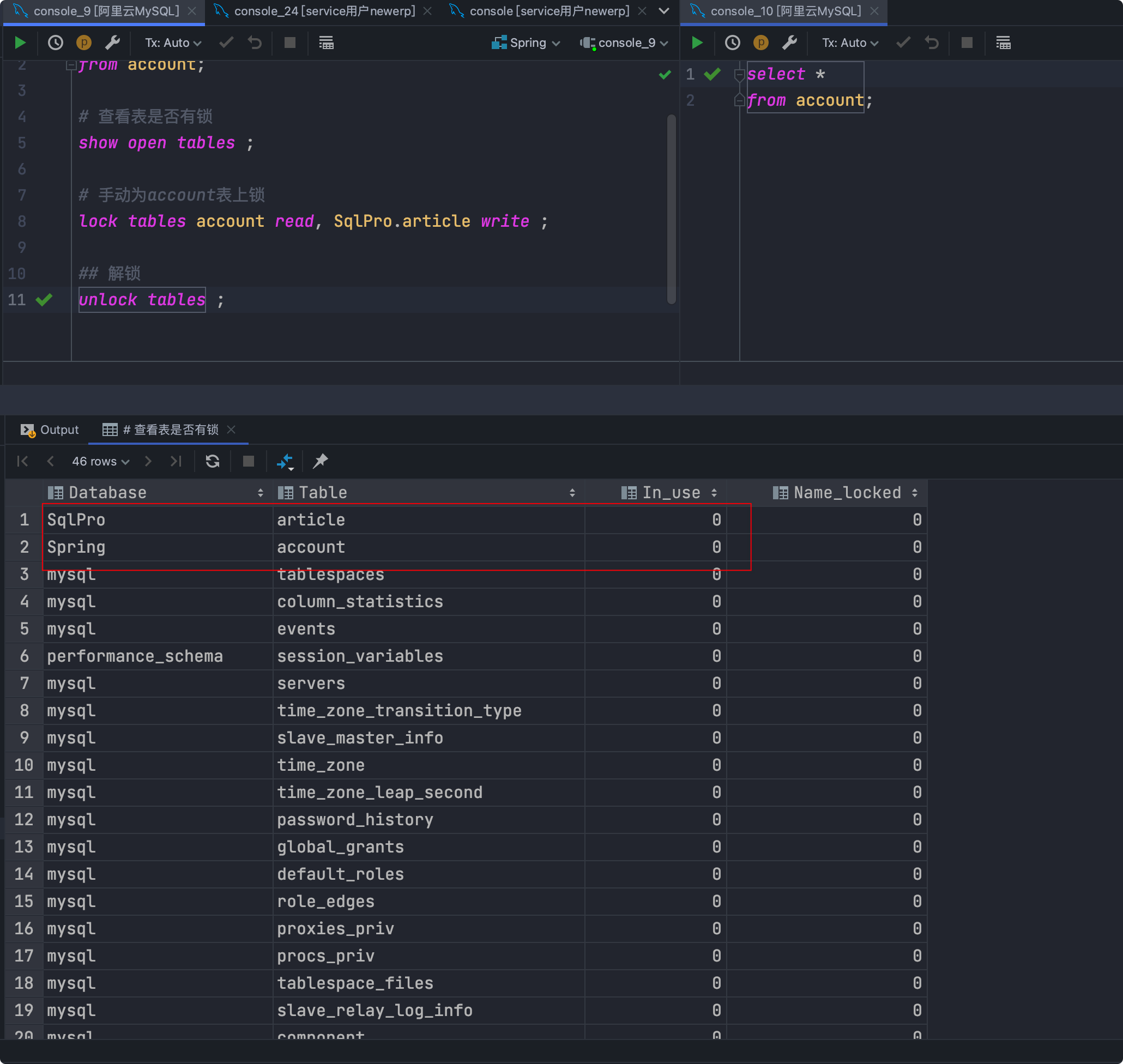Reload the result grid data
Viewport: 1123px width, 1064px height.
212,461
